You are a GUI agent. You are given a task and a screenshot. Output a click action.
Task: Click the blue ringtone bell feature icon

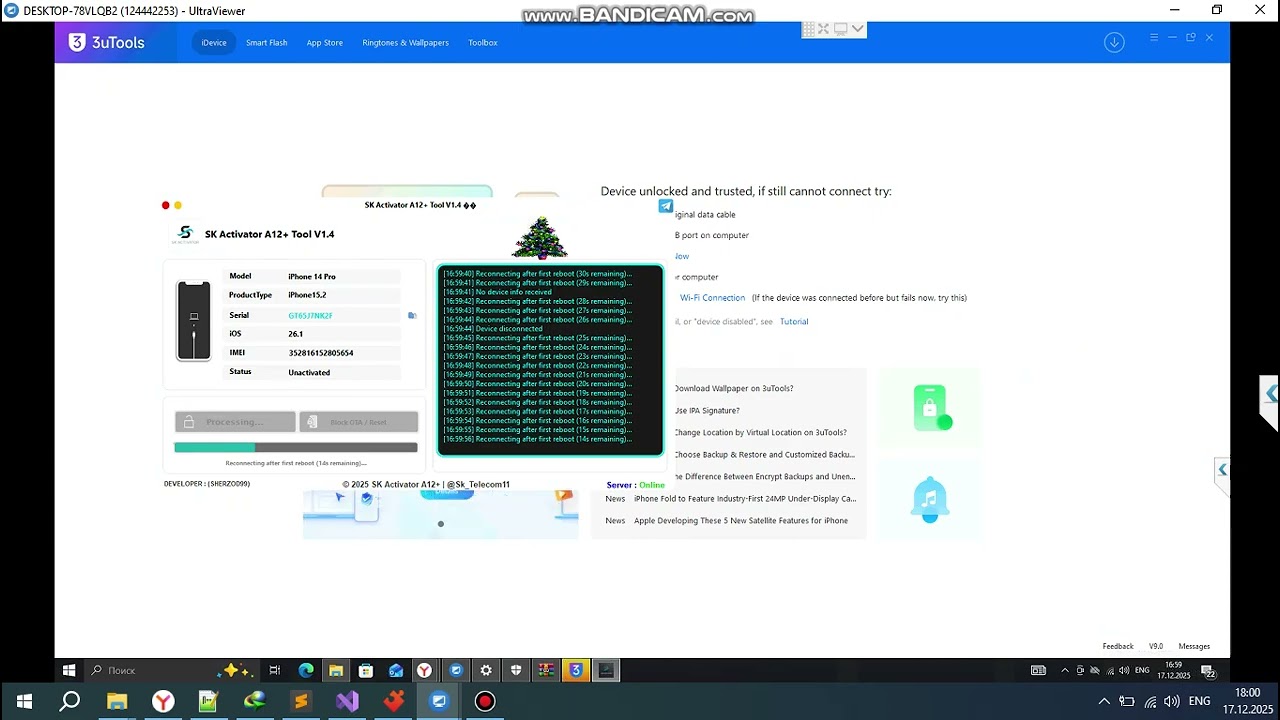click(930, 497)
